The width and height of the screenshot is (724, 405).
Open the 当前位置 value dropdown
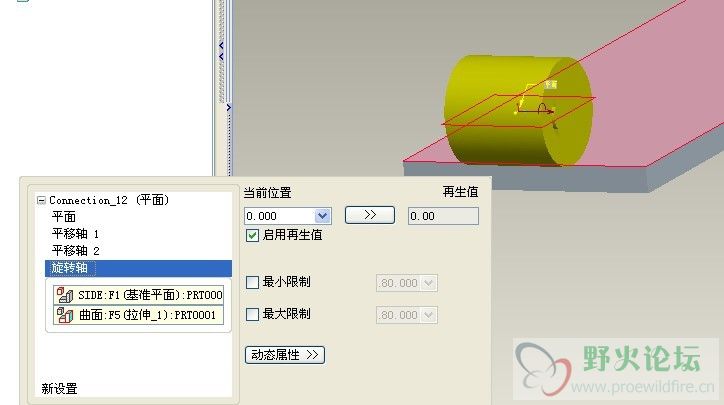(322, 216)
